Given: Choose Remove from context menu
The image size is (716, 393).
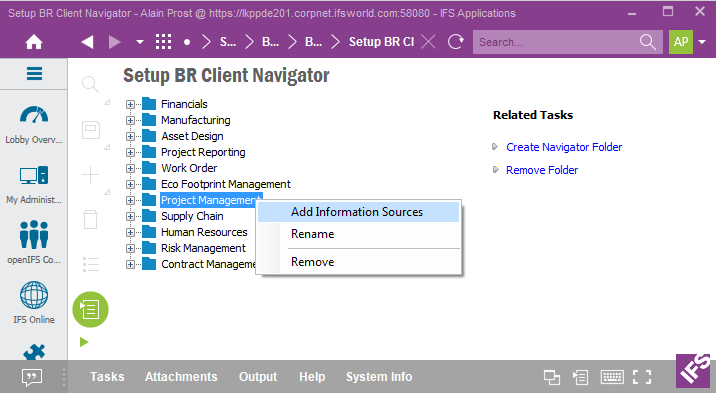Looking at the screenshot, I should tap(358, 262).
